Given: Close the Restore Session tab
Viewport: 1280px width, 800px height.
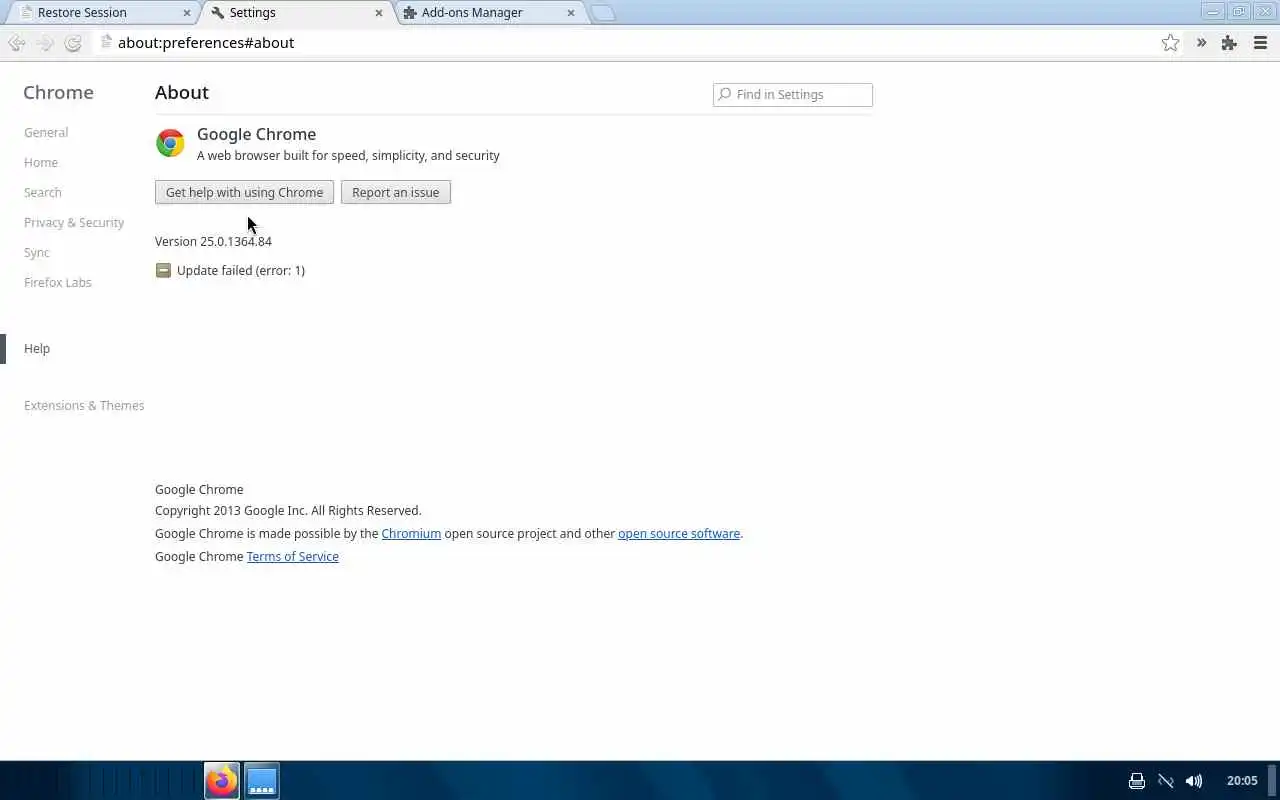Looking at the screenshot, I should (186, 13).
